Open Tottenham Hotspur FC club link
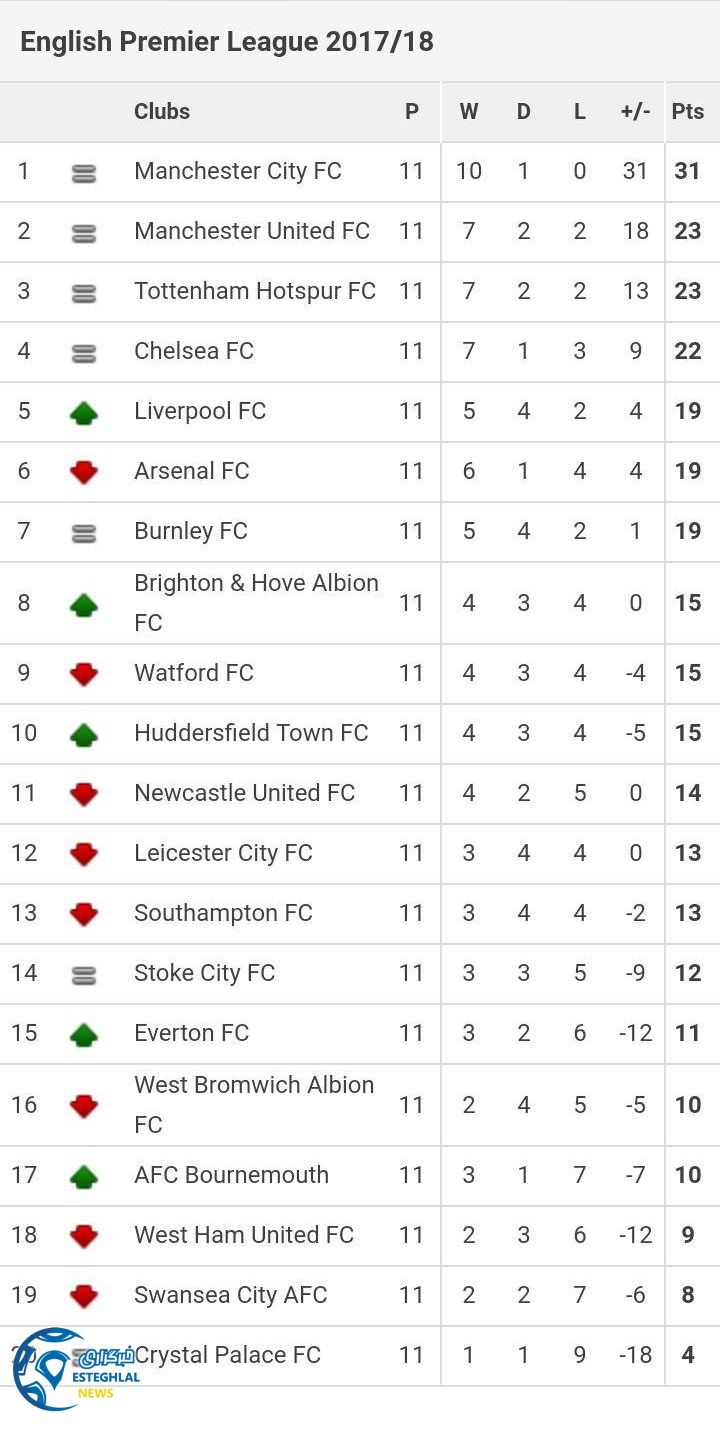 point(255,291)
